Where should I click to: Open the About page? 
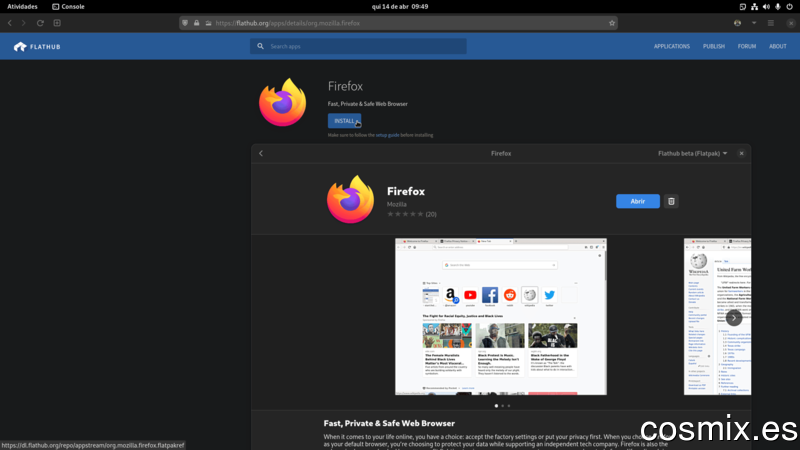pyautogui.click(x=778, y=46)
